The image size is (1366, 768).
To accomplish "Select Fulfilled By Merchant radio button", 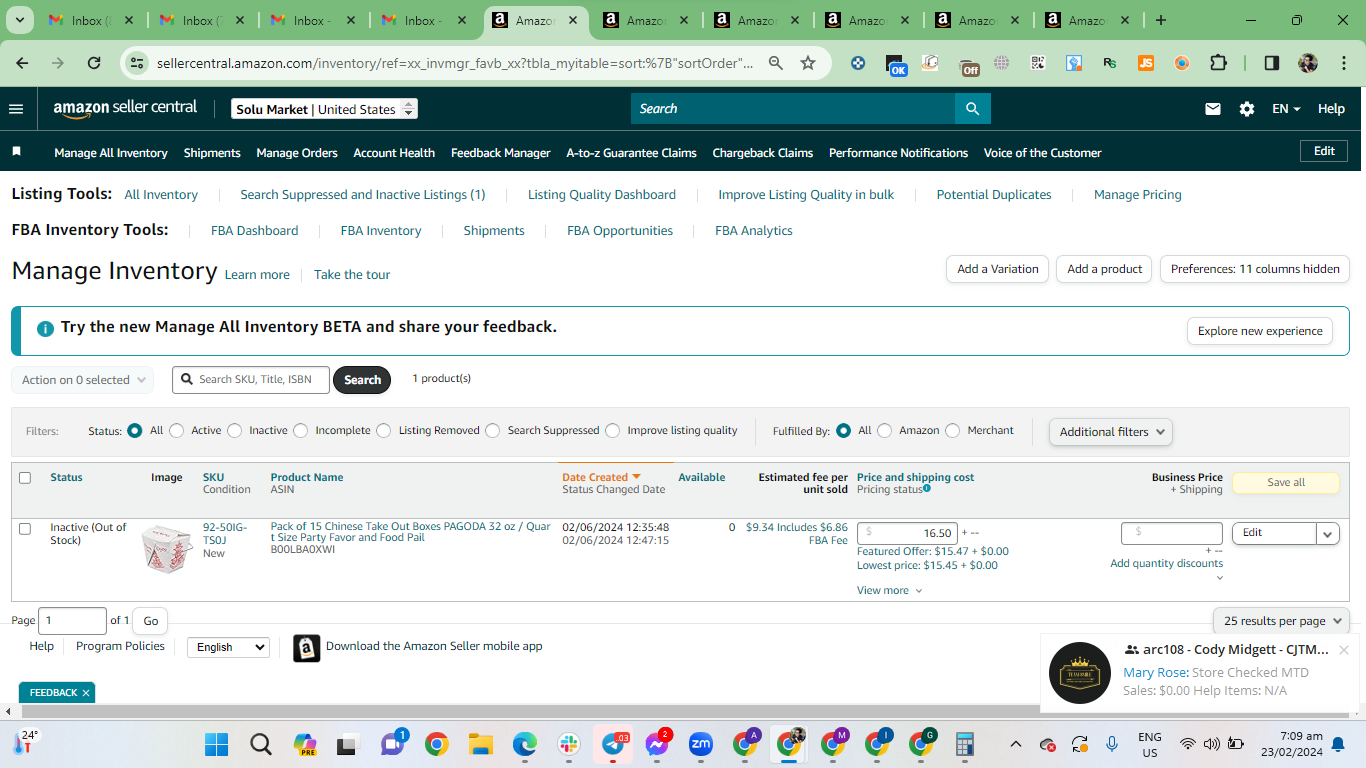I will pyautogui.click(x=953, y=431).
